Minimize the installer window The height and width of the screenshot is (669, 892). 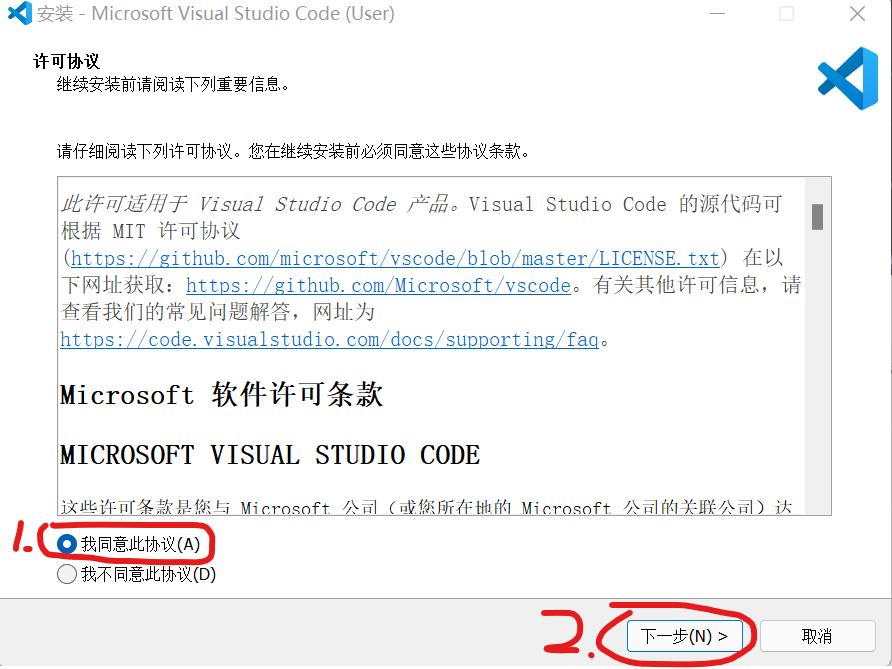[x=717, y=14]
